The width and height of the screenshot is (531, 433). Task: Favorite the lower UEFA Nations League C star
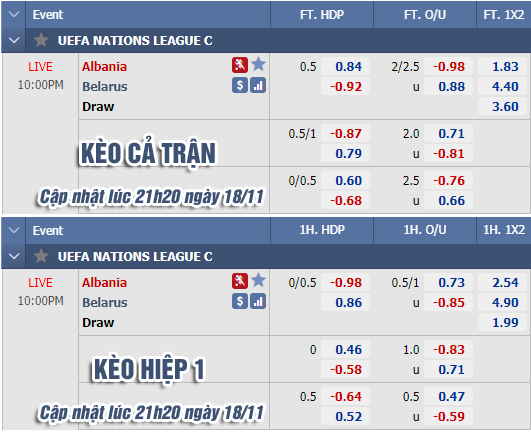coord(41,256)
